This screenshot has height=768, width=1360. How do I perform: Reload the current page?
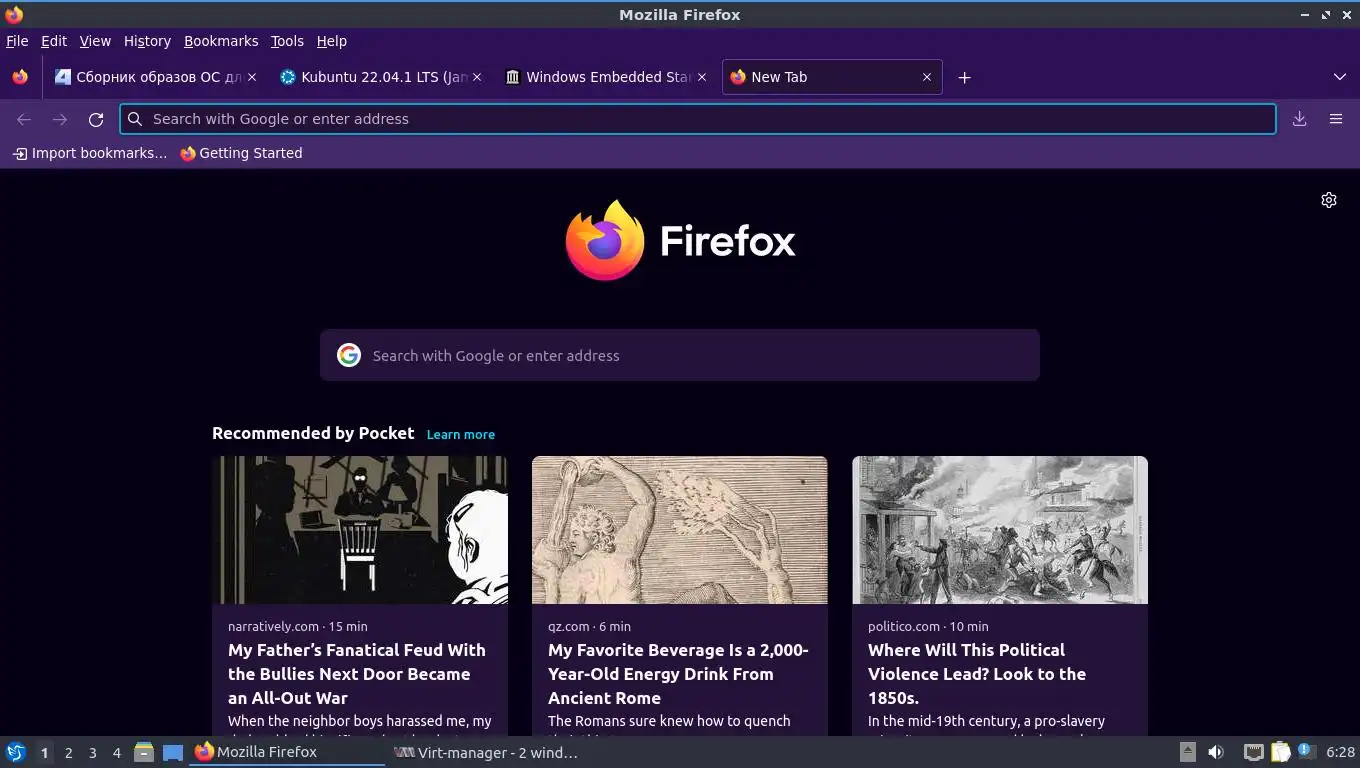pyautogui.click(x=96, y=119)
